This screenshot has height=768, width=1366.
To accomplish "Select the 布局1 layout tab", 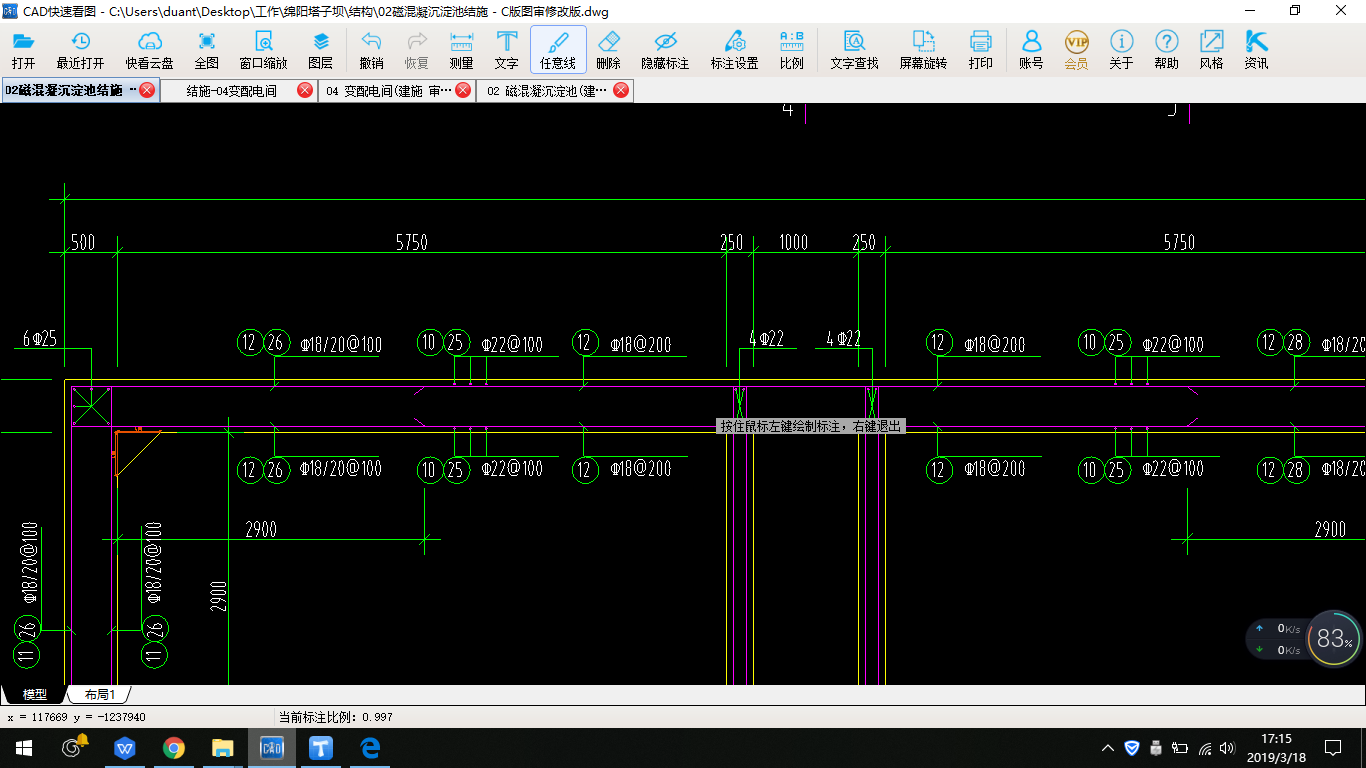I will click(99, 694).
